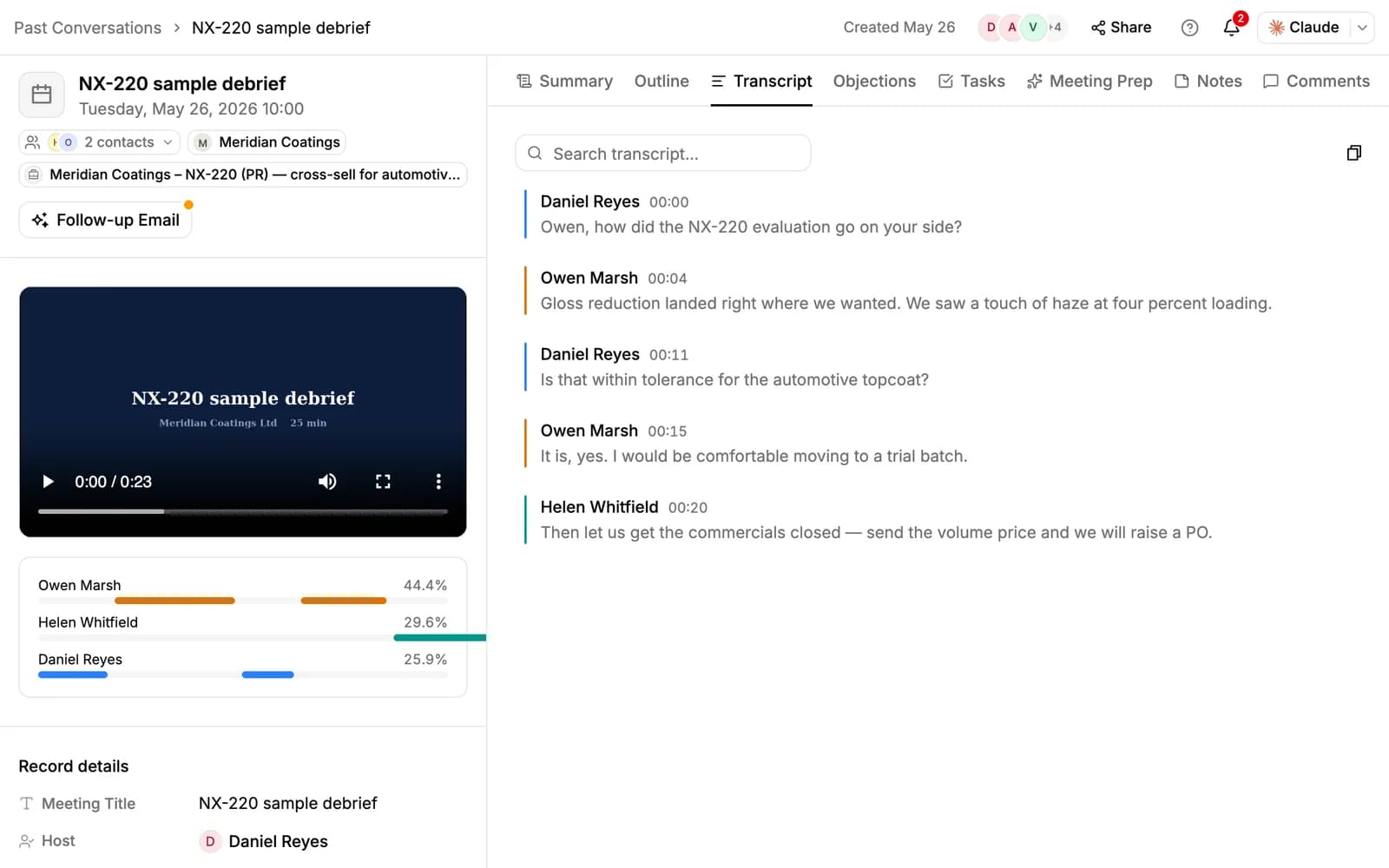Click the host D avatar in Record details
This screenshot has height=868, width=1389.
210,841
